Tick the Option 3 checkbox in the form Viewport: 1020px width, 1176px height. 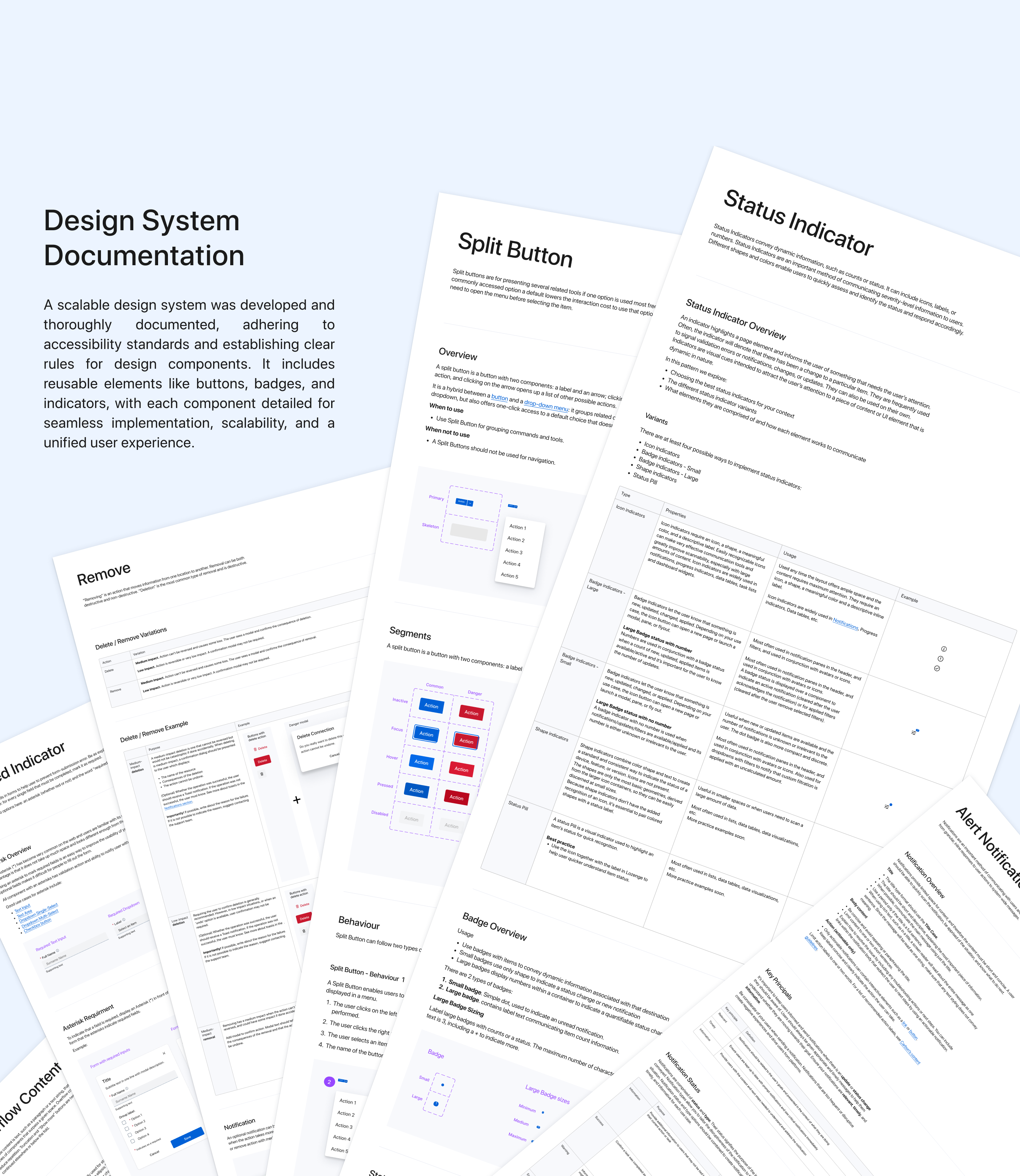(x=130, y=1135)
